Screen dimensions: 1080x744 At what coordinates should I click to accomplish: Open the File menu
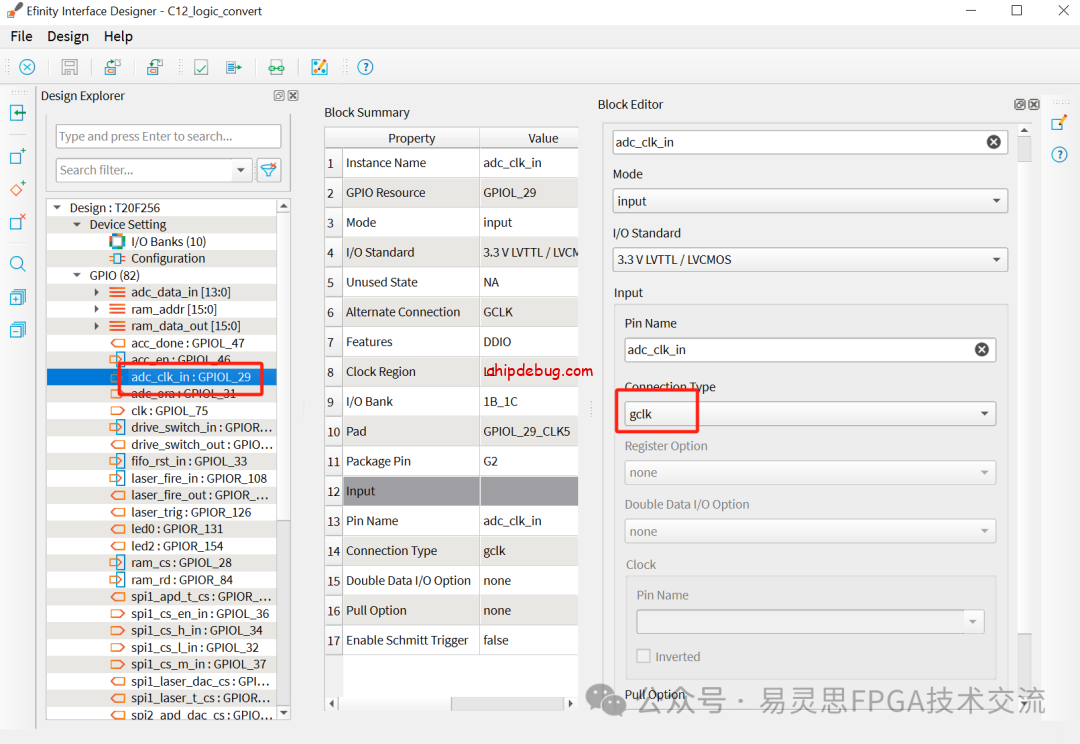coord(21,36)
